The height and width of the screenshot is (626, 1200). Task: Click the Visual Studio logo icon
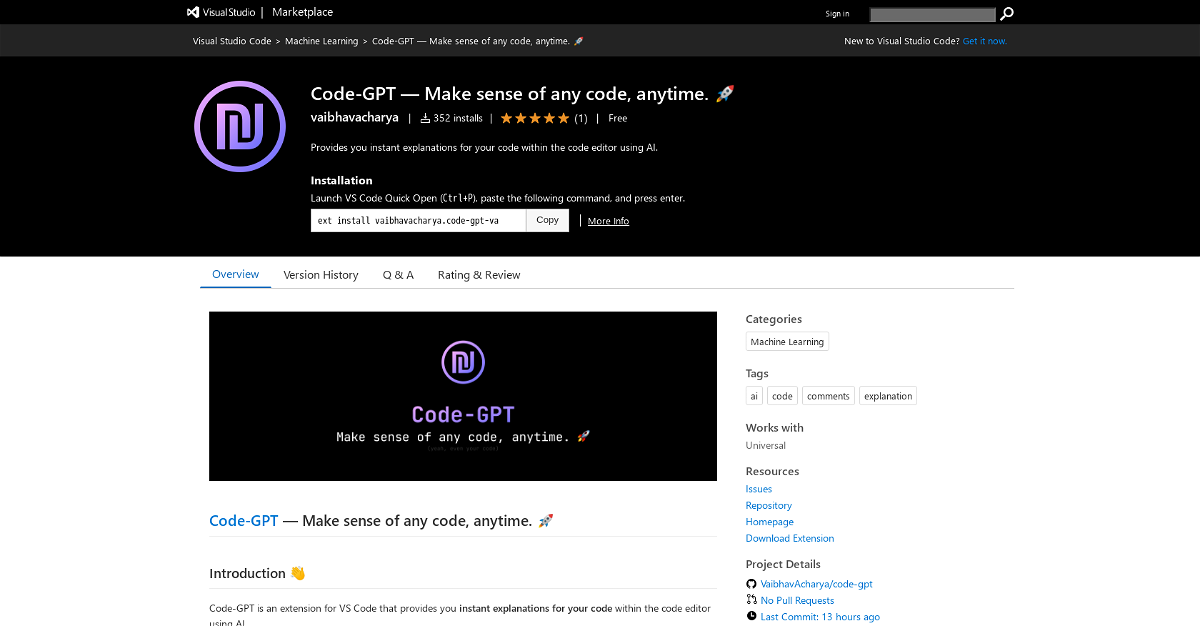[x=193, y=13]
